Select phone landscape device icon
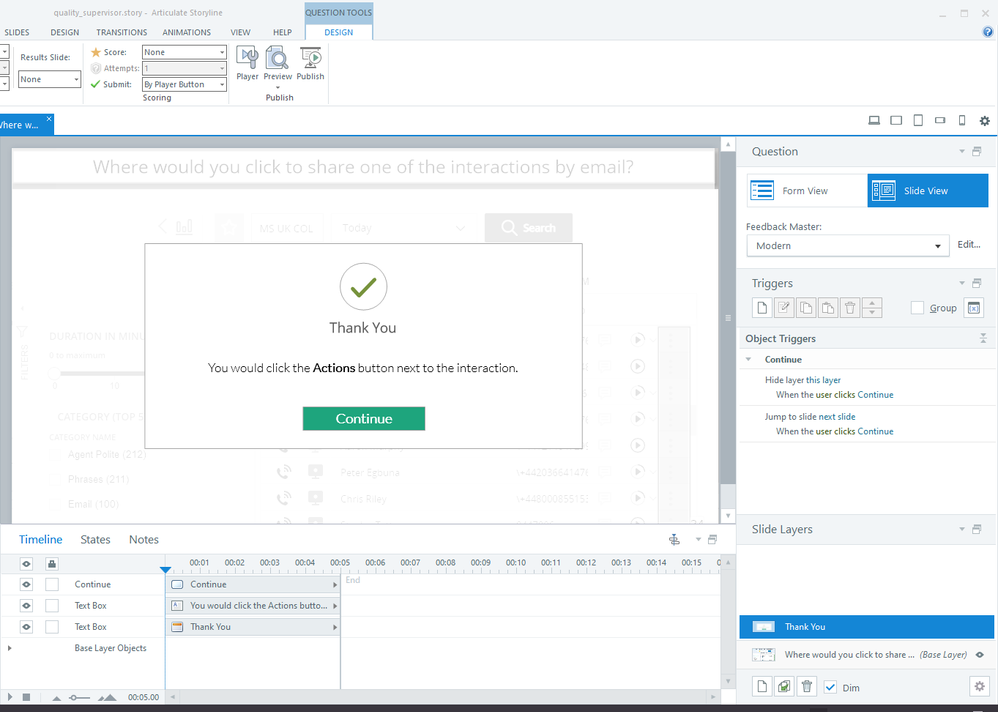This screenshot has width=998, height=712. point(940,120)
